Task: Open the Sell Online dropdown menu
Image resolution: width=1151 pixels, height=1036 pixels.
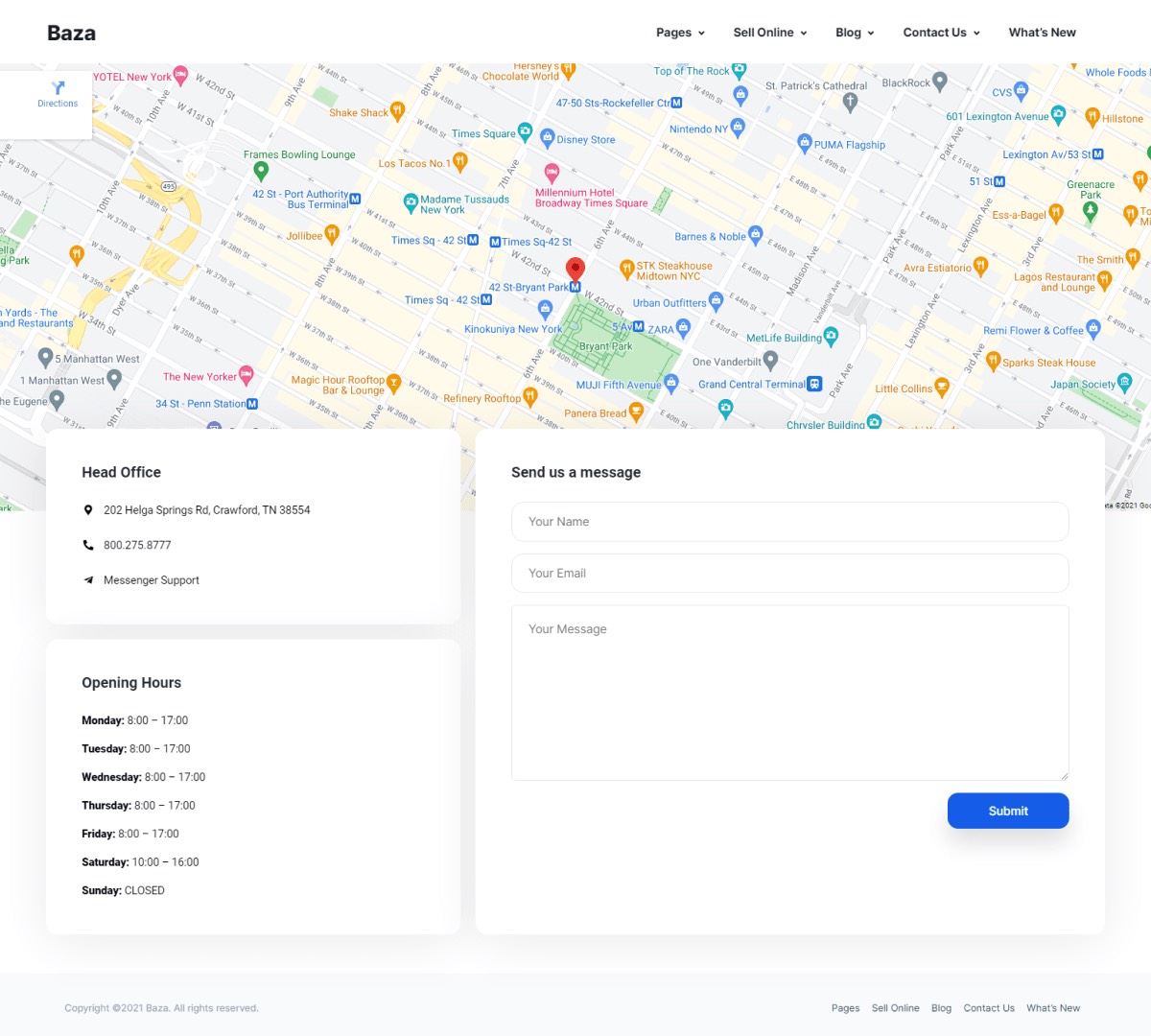Action: [x=770, y=33]
